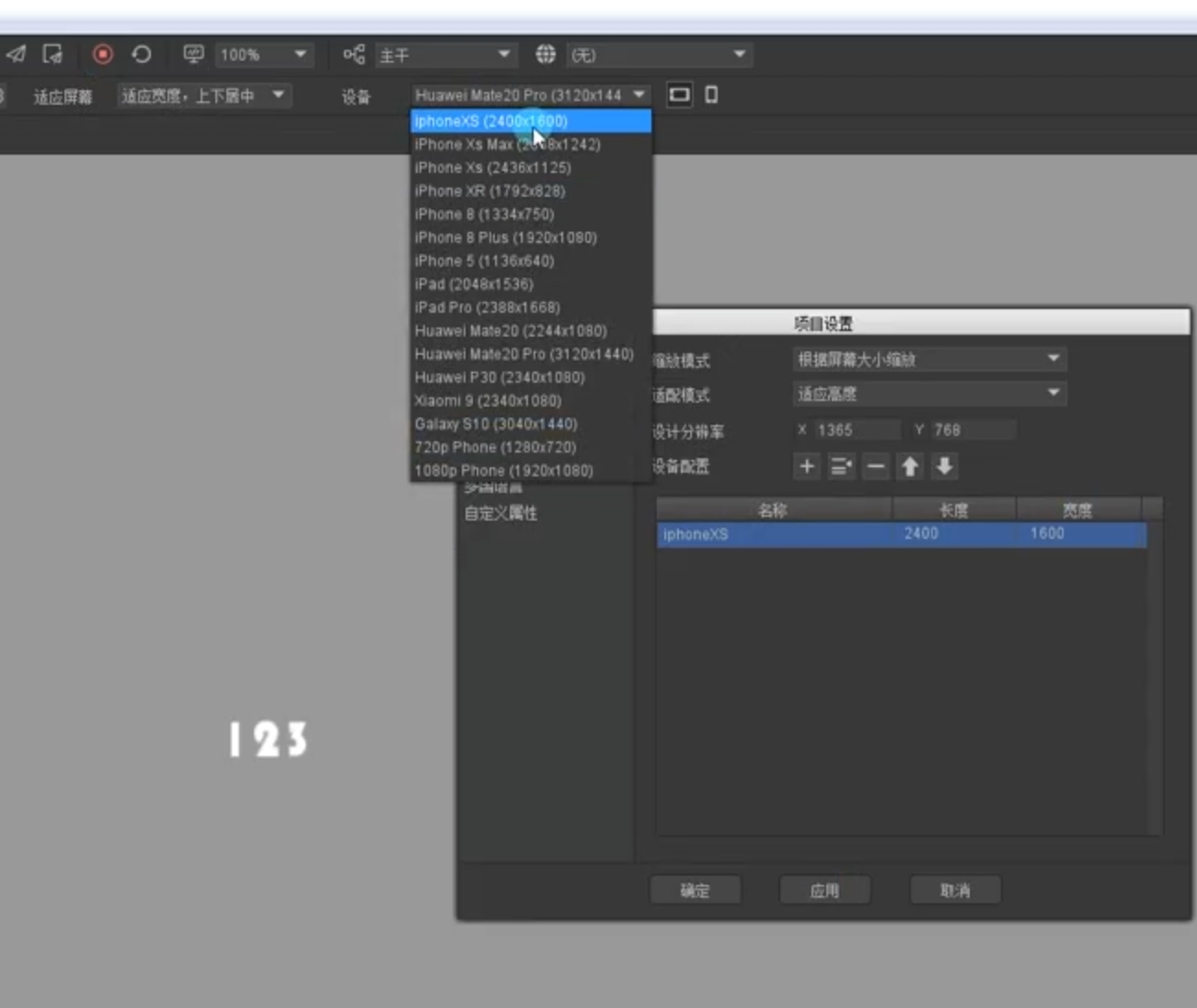The image size is (1197, 1008).
Task: Open the 100% zoom dropdown
Action: click(x=263, y=55)
